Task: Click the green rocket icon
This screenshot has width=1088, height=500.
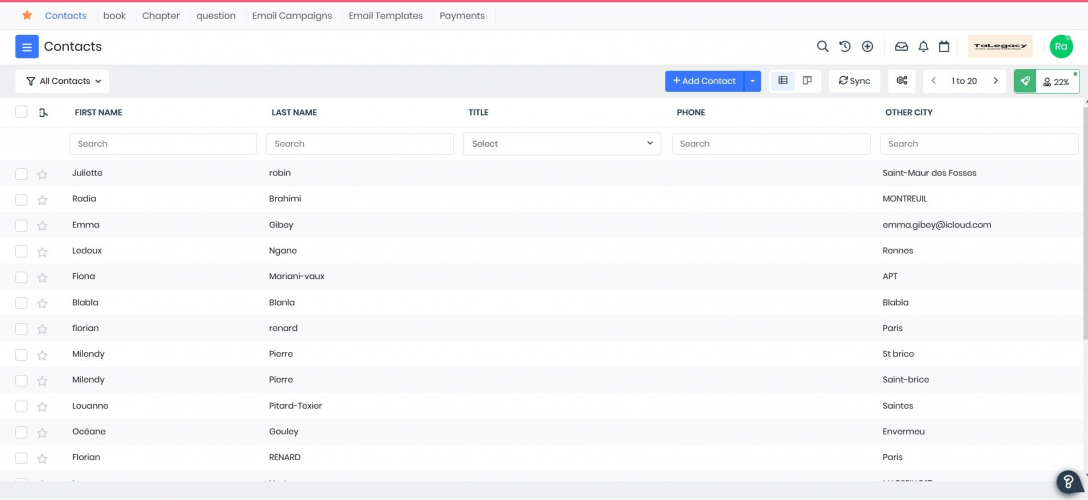Action: 1025,81
